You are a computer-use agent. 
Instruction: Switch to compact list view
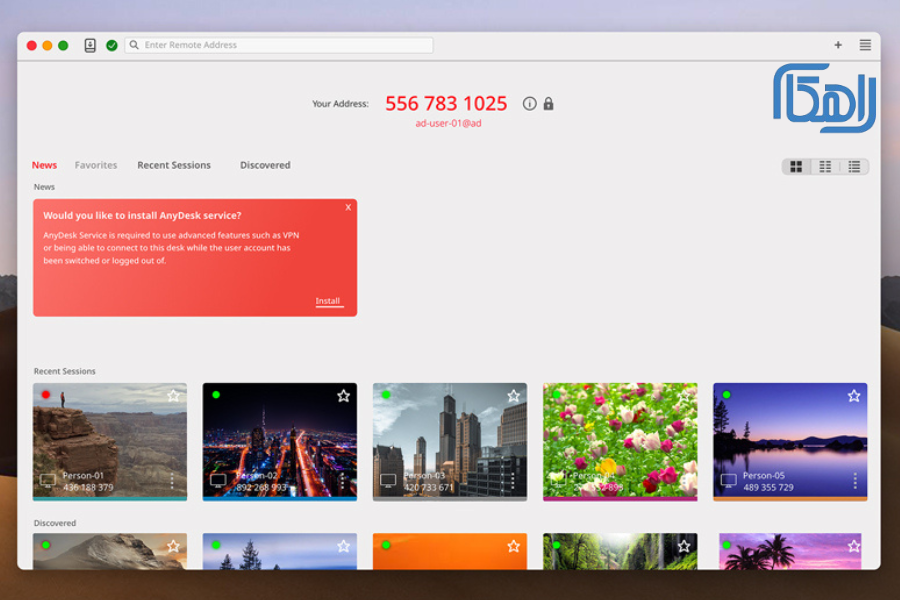pyautogui.click(x=854, y=167)
